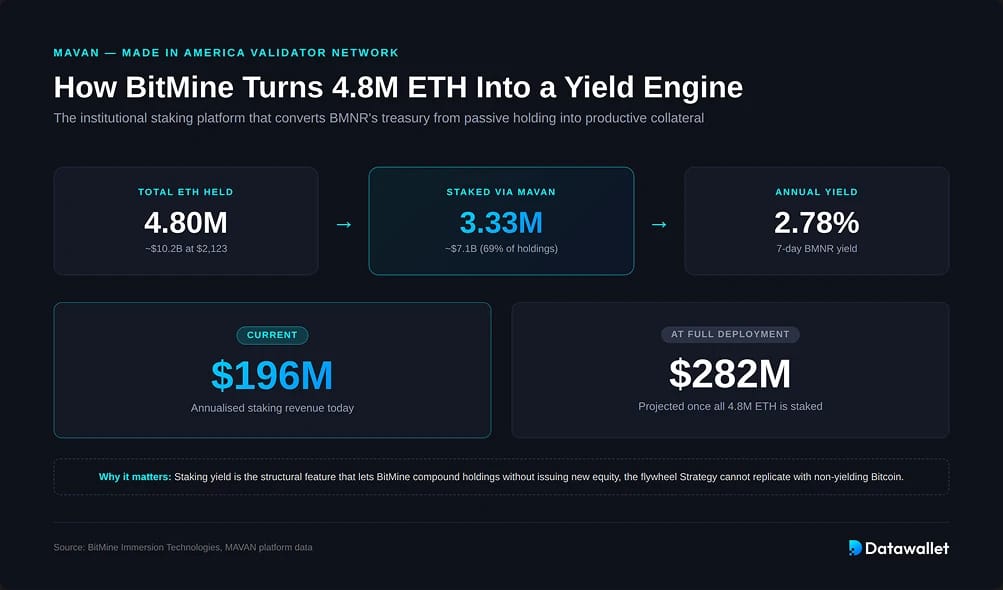1003x590 pixels.
Task: Select the CURRENT pill badge
Action: pos(272,335)
